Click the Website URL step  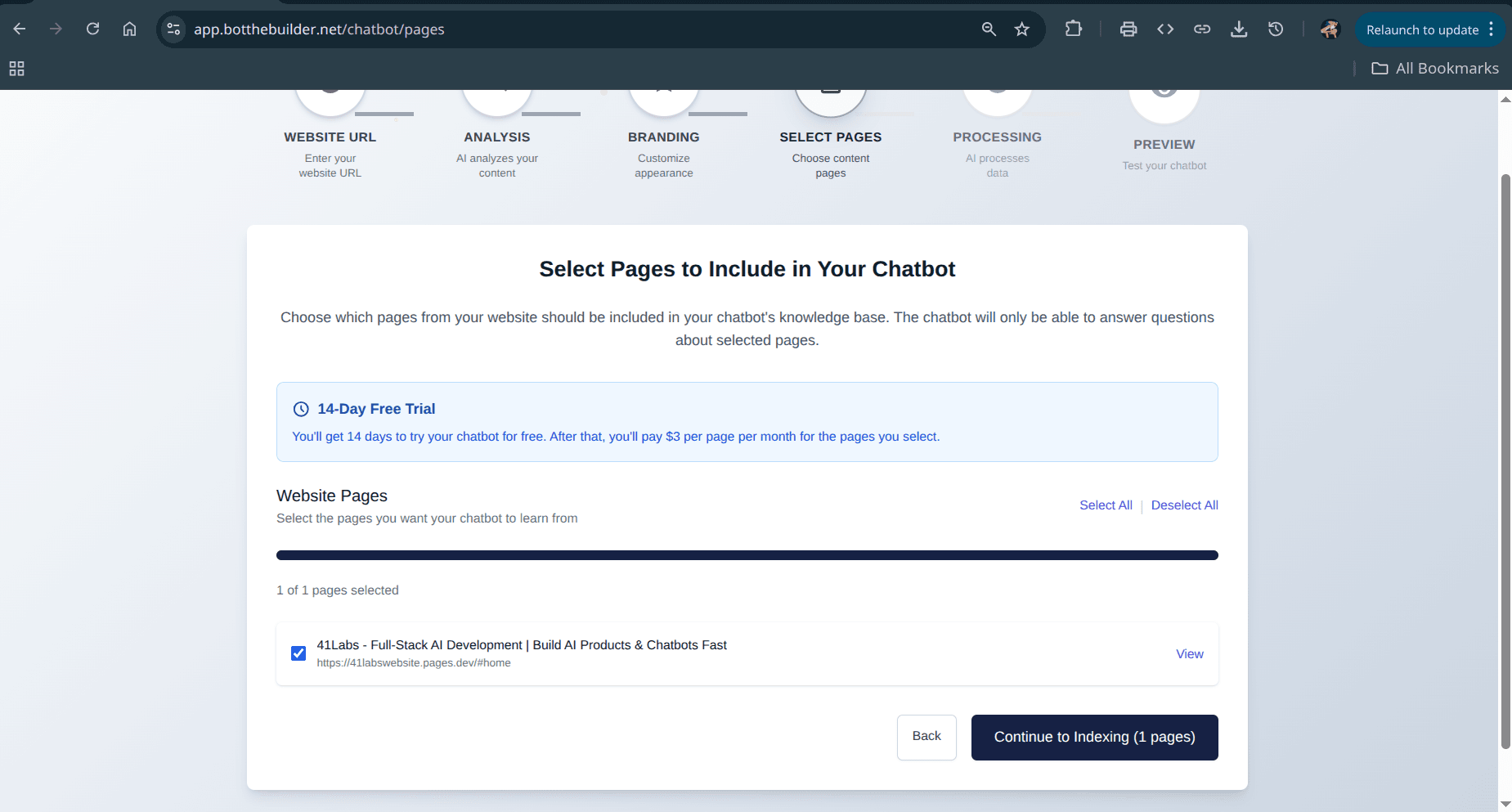(330, 137)
